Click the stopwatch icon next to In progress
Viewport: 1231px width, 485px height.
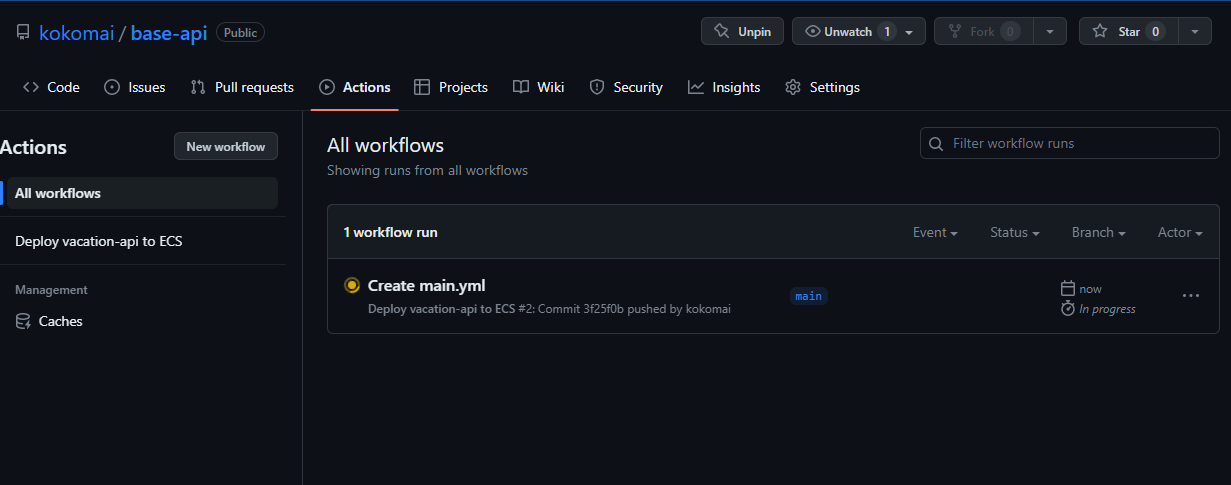pyautogui.click(x=1068, y=308)
